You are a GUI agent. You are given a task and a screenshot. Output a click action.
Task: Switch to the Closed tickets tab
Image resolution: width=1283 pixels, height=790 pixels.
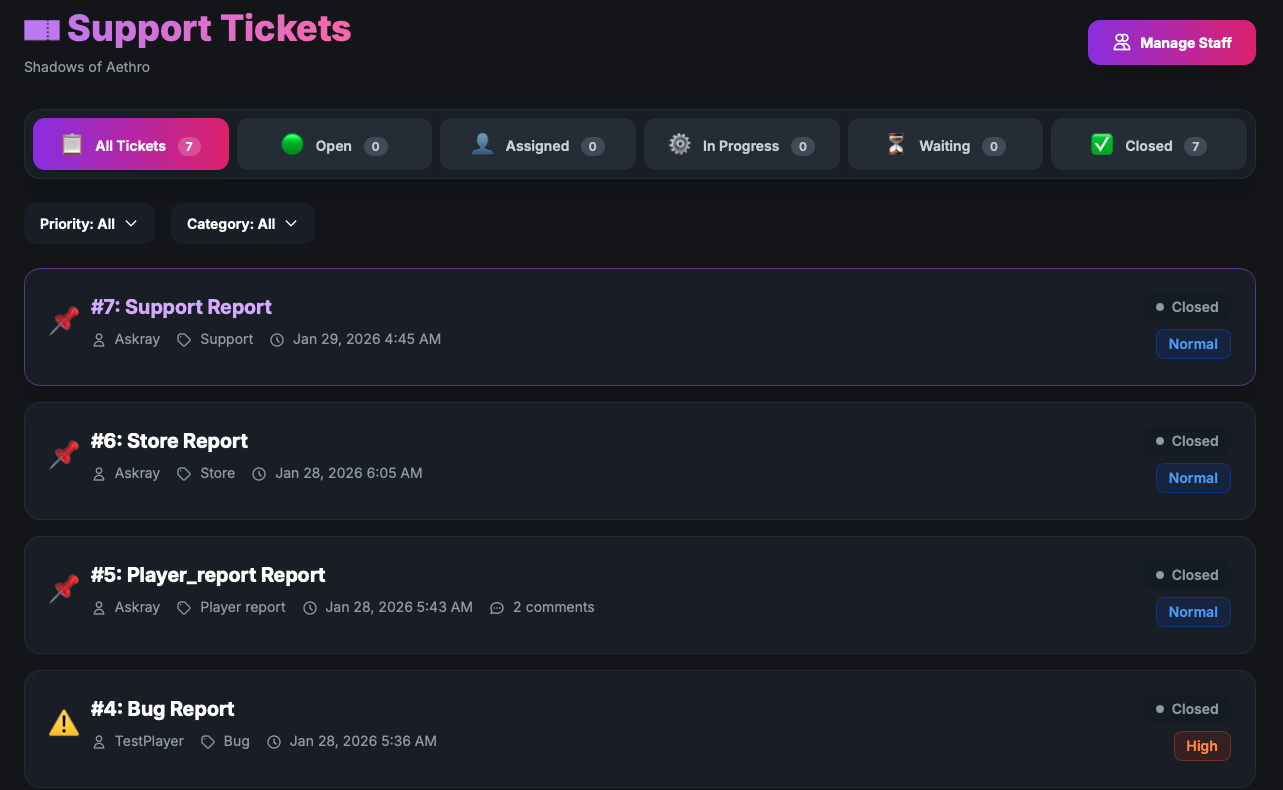click(x=1148, y=144)
